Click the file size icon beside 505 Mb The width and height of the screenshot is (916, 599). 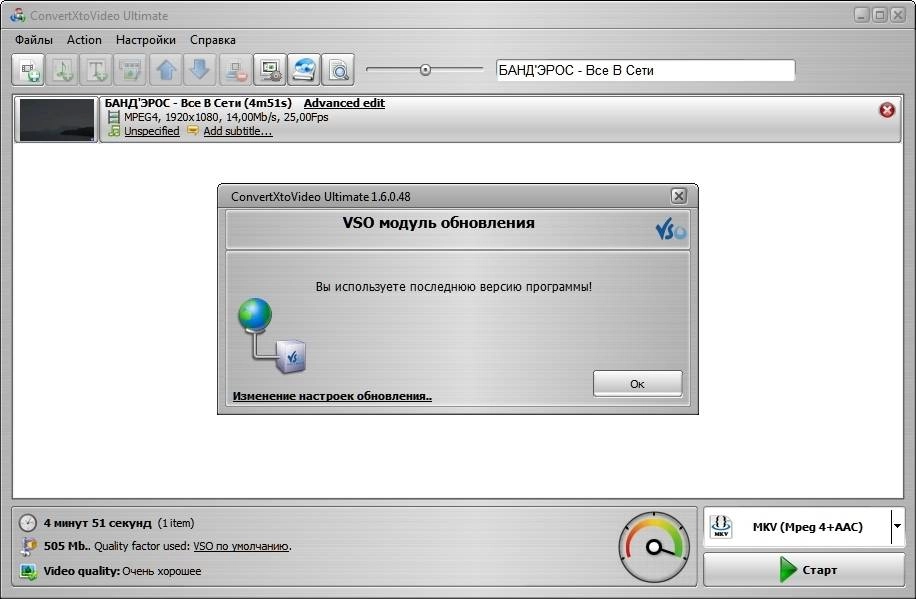click(27, 546)
